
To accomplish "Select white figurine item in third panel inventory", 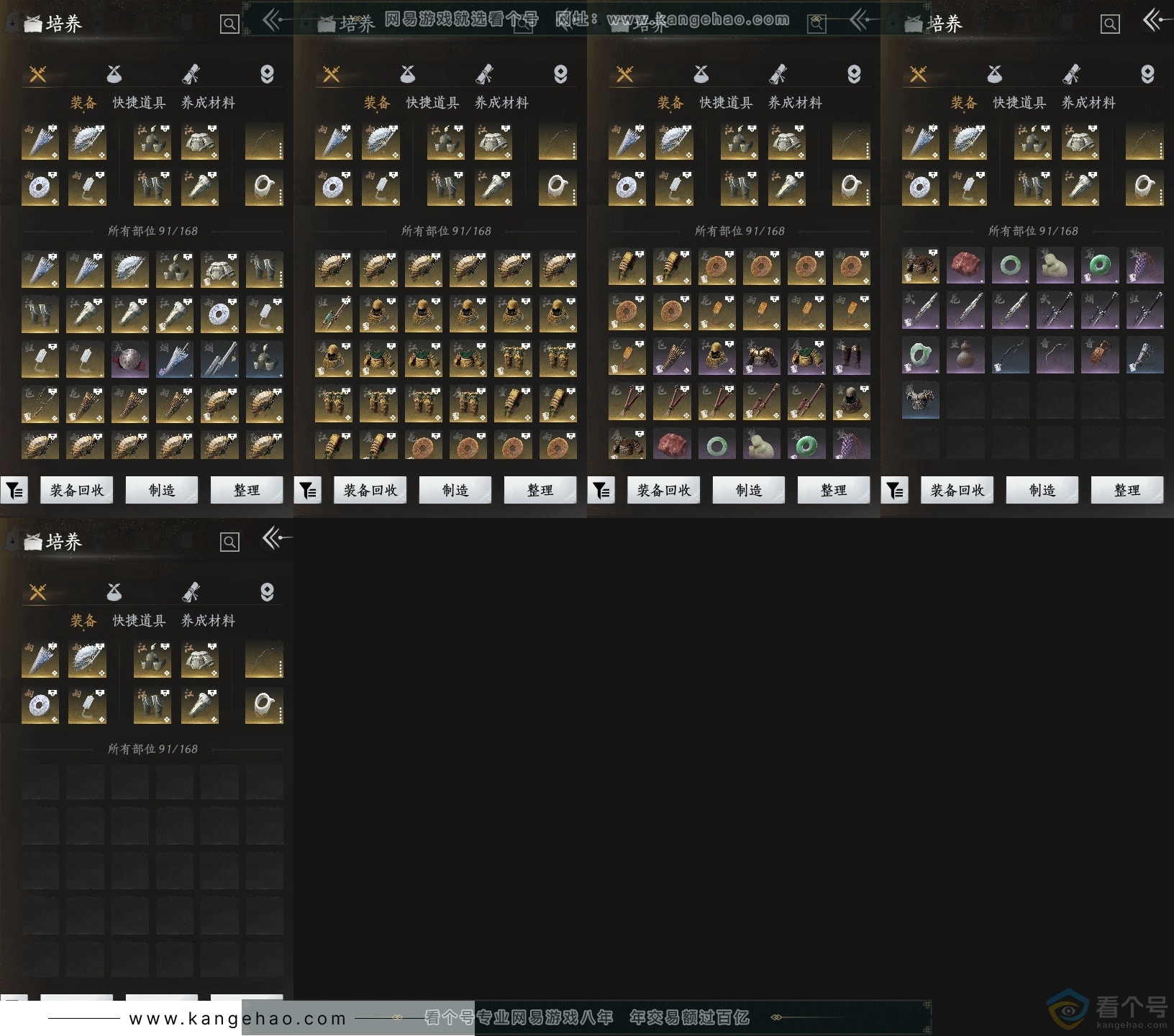I will 761,445.
